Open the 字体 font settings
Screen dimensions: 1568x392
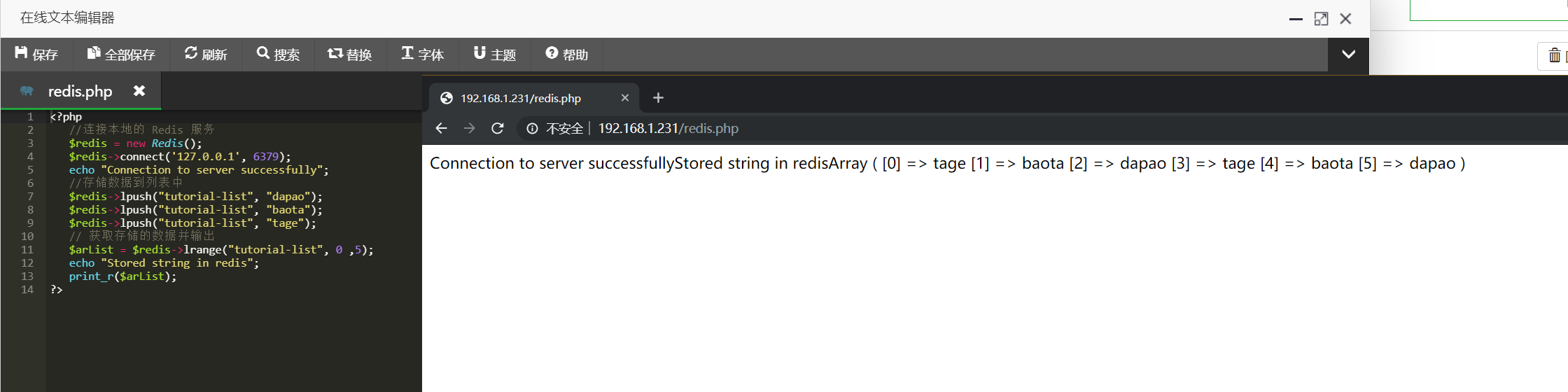click(x=422, y=55)
